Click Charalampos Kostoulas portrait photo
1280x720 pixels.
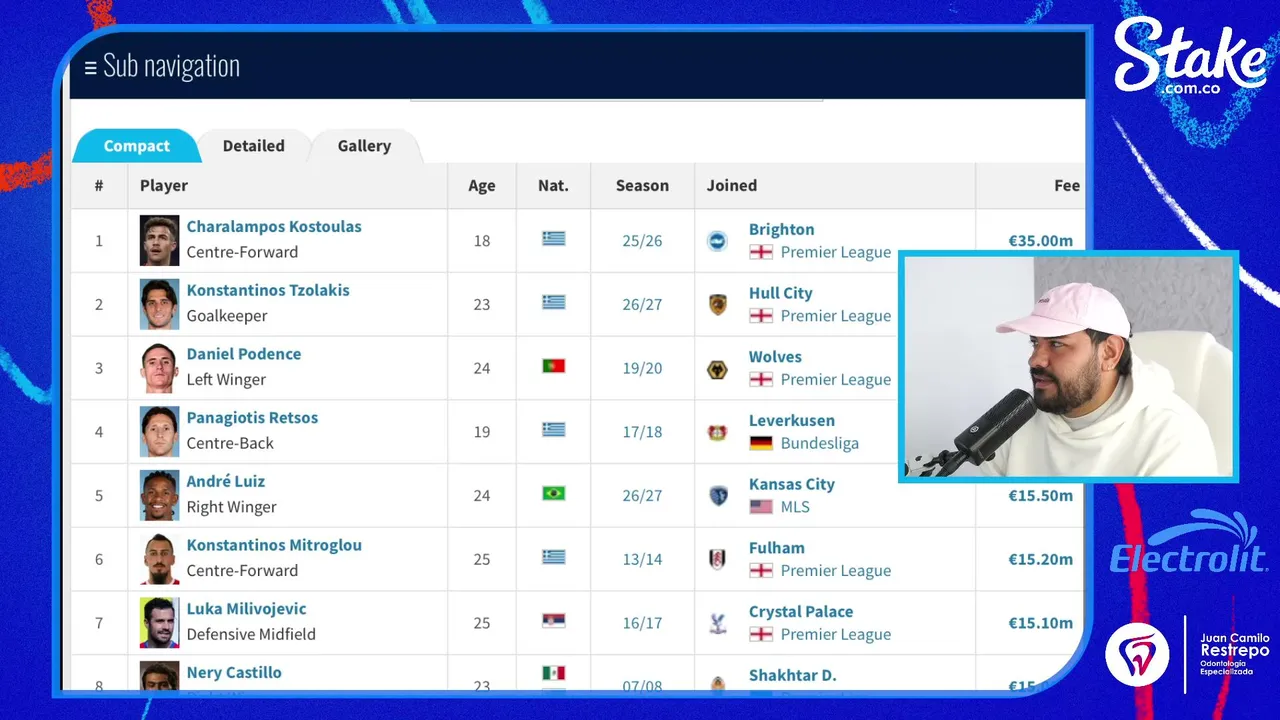click(159, 240)
